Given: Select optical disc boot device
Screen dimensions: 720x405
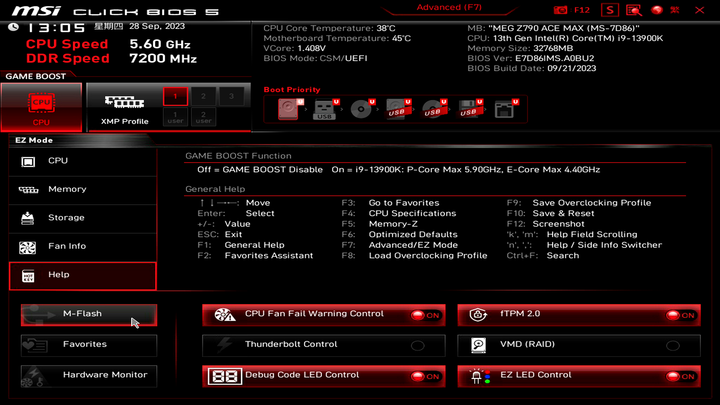Looking at the screenshot, I should pos(362,109).
